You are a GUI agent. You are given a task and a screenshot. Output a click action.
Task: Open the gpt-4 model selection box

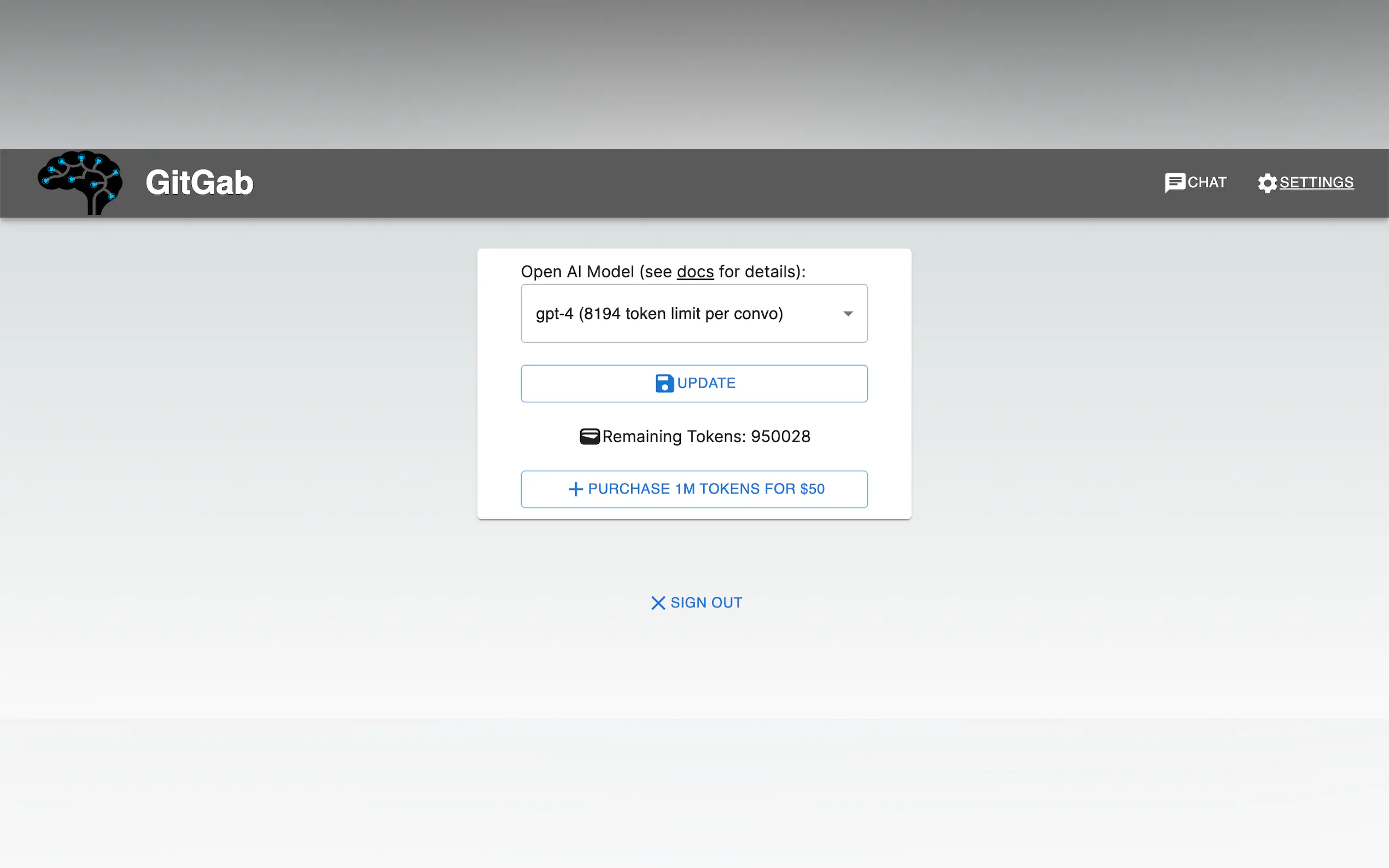click(x=693, y=313)
